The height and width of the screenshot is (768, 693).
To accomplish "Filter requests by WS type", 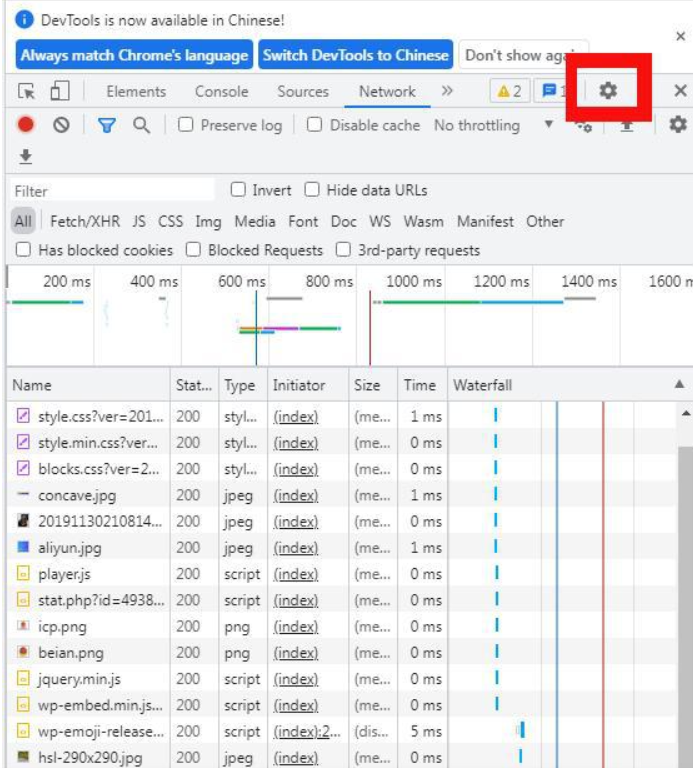I will pos(380,221).
